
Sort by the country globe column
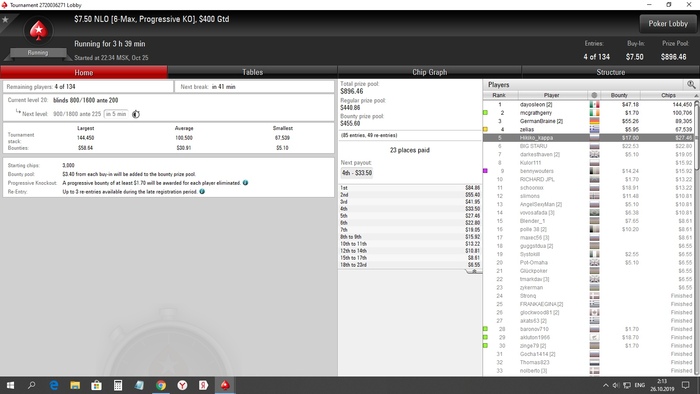(594, 95)
